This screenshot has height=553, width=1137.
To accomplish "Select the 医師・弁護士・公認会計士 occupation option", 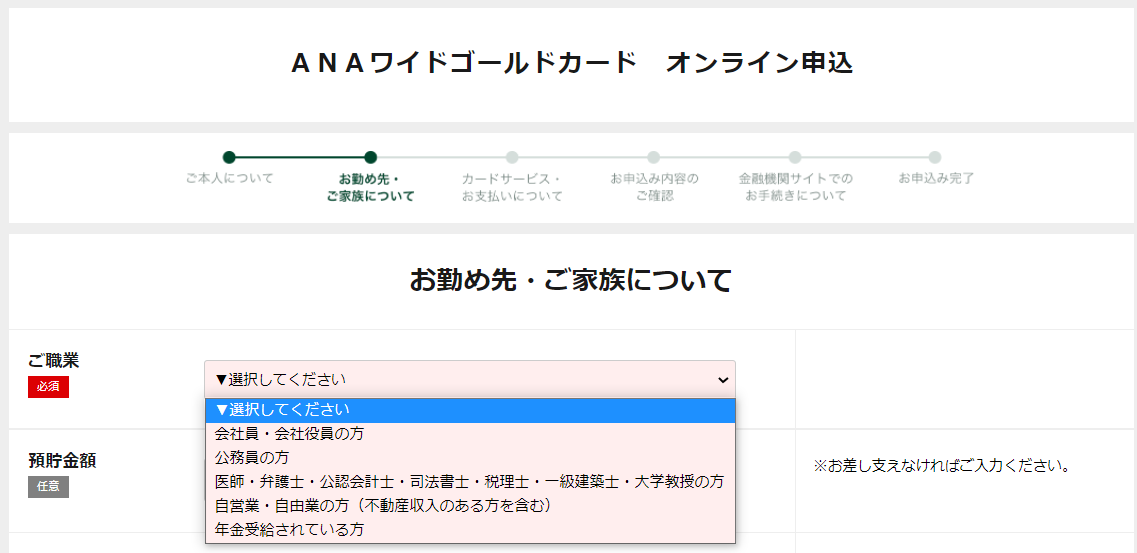I will pyautogui.click(x=469, y=481).
